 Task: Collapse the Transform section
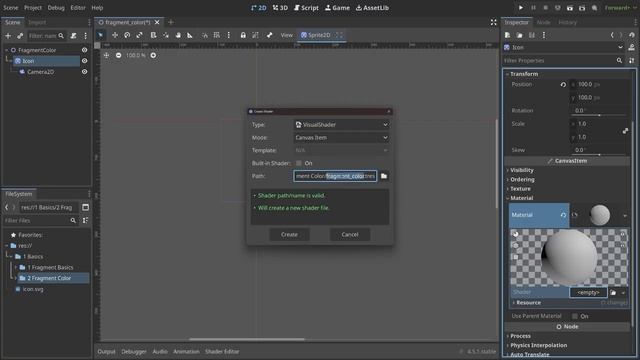[524, 74]
